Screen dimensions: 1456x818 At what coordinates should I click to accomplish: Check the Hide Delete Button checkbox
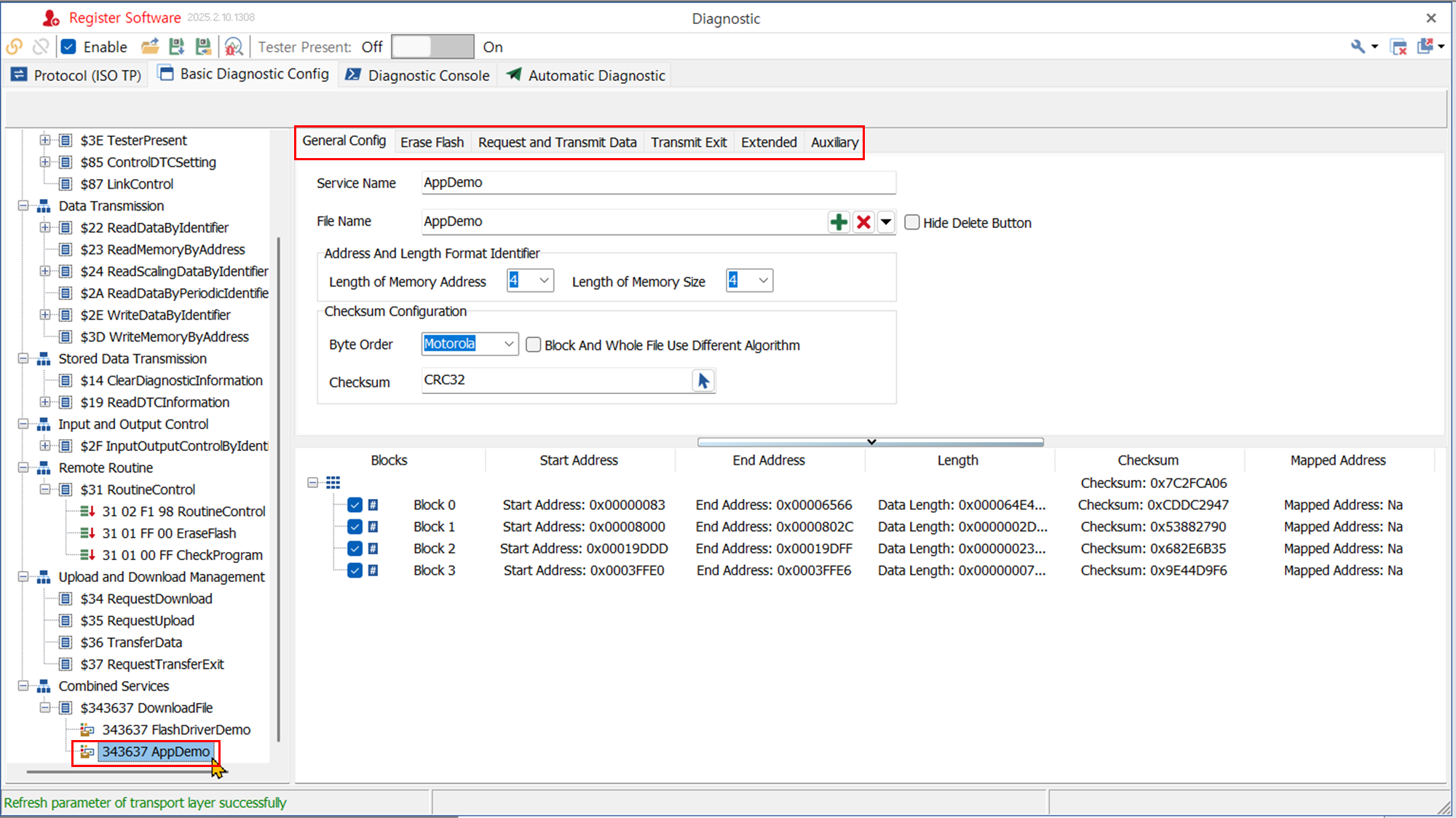tap(912, 223)
